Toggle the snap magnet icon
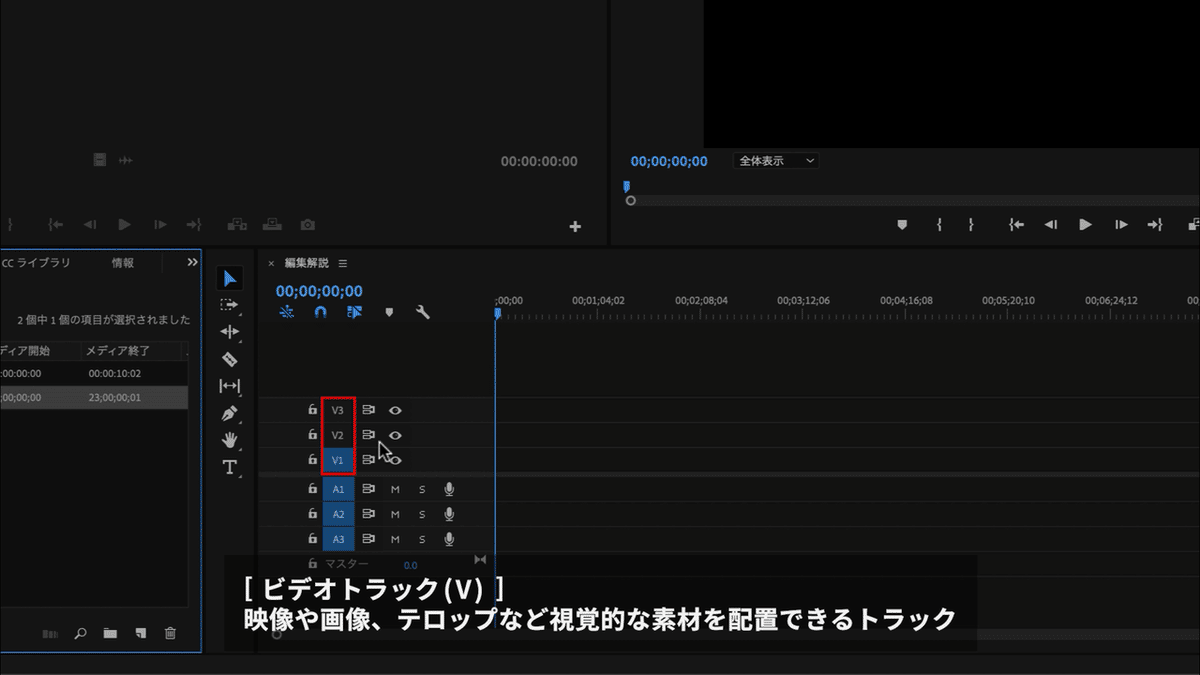Viewport: 1200px width, 675px height. click(x=320, y=312)
